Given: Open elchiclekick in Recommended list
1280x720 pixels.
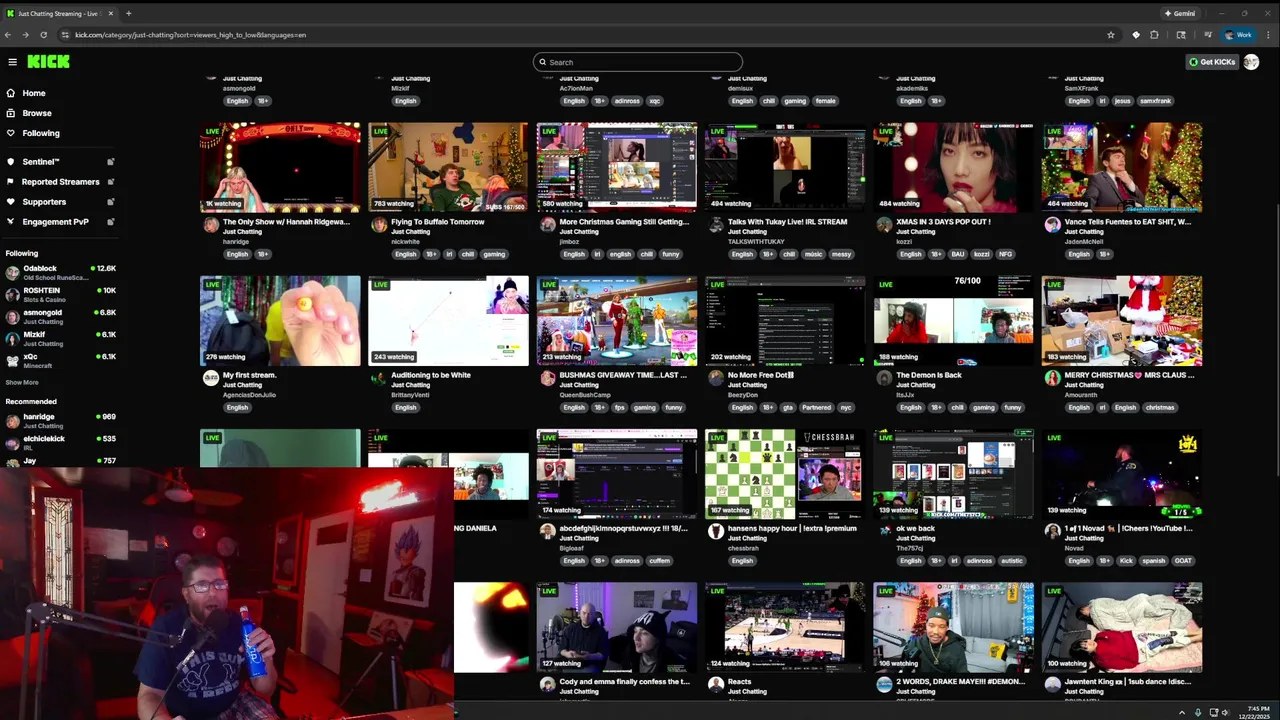Looking at the screenshot, I should tap(60, 443).
